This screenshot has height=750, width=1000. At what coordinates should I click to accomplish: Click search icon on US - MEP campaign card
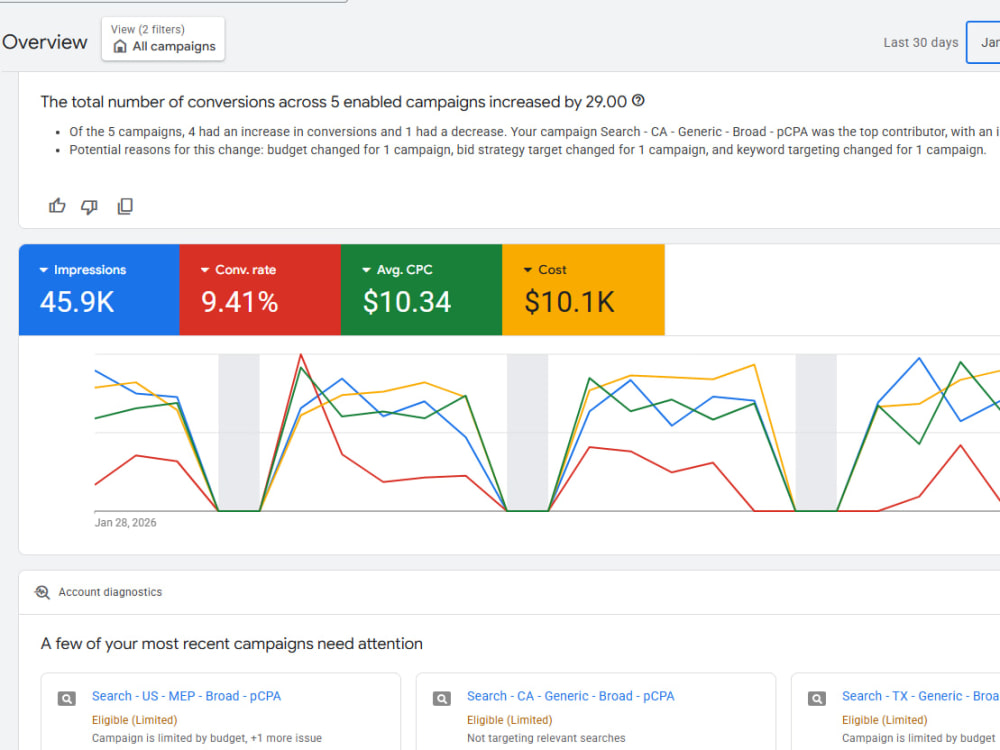point(66,698)
